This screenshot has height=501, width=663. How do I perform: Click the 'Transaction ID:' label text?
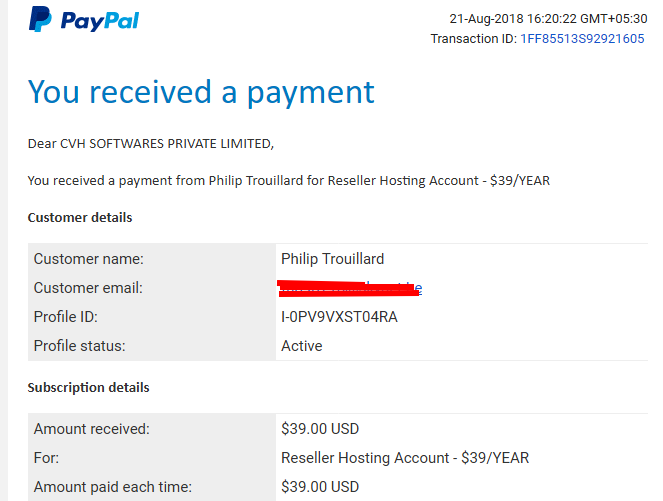(474, 38)
